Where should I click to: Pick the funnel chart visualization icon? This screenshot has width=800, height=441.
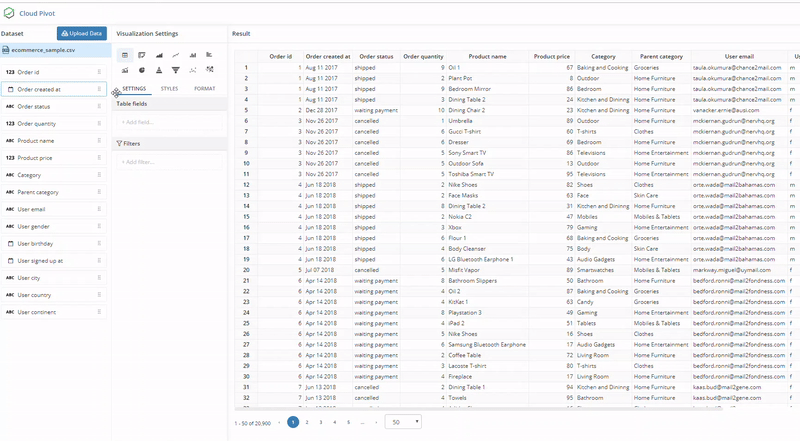pos(175,70)
